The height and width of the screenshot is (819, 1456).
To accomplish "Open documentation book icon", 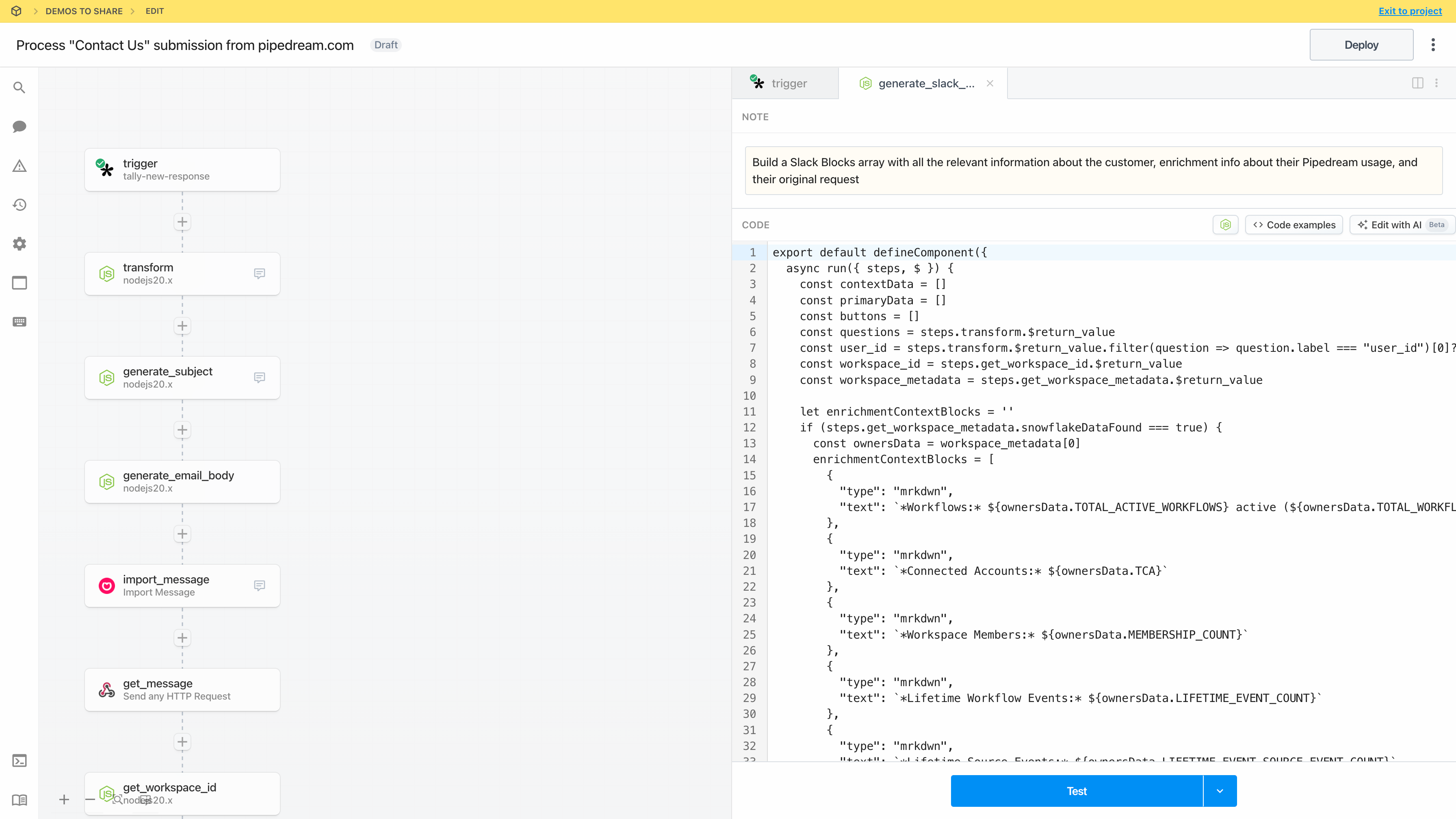I will click(19, 800).
